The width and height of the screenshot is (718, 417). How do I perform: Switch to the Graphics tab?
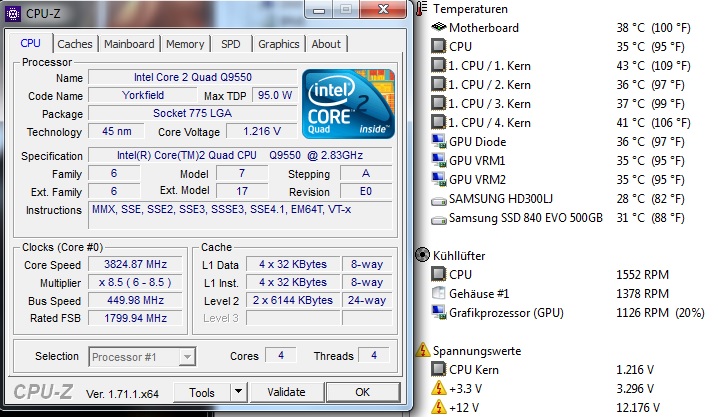pyautogui.click(x=278, y=44)
